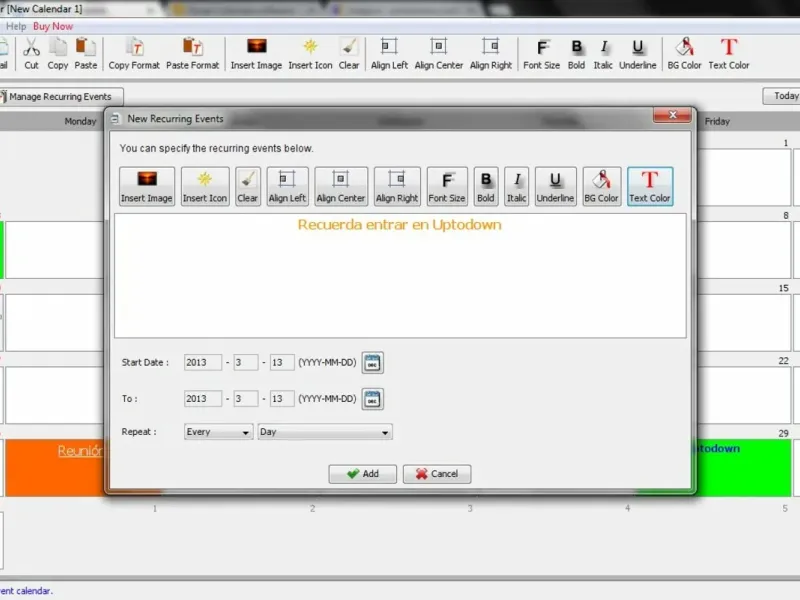Open calendar picker for Start Date
The width and height of the screenshot is (800, 600).
[x=372, y=363]
